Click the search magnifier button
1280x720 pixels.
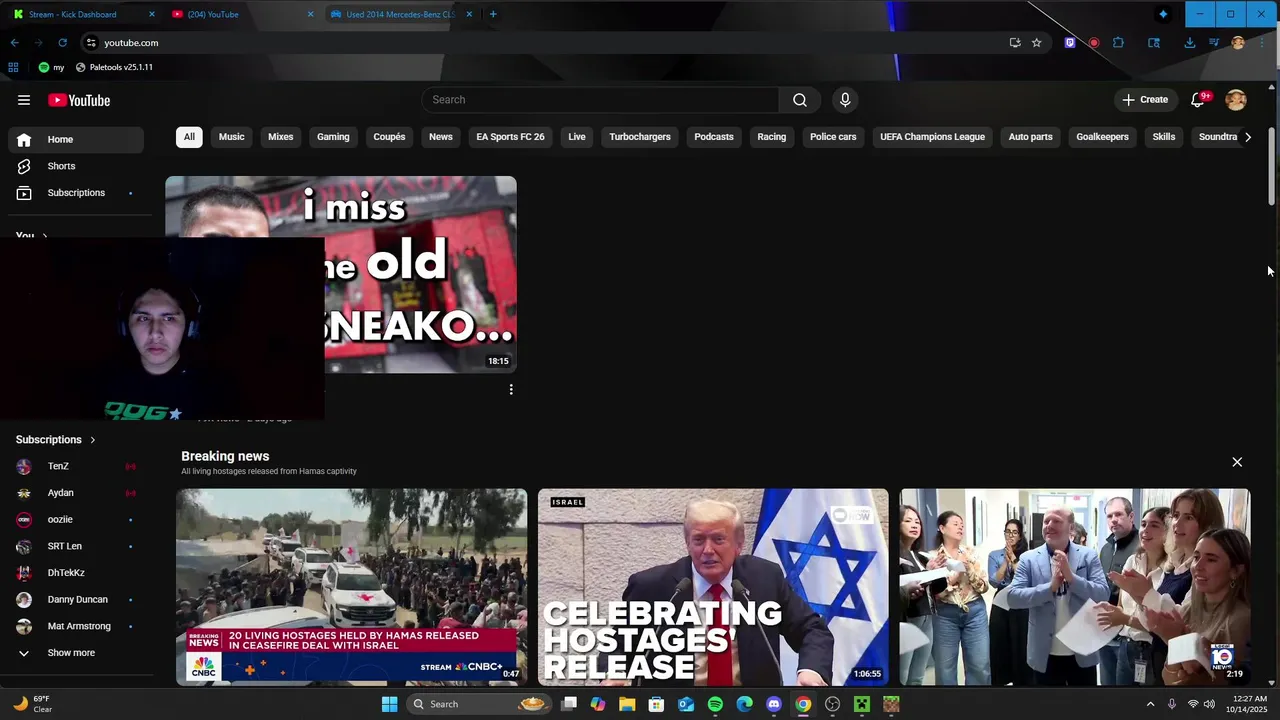(800, 100)
